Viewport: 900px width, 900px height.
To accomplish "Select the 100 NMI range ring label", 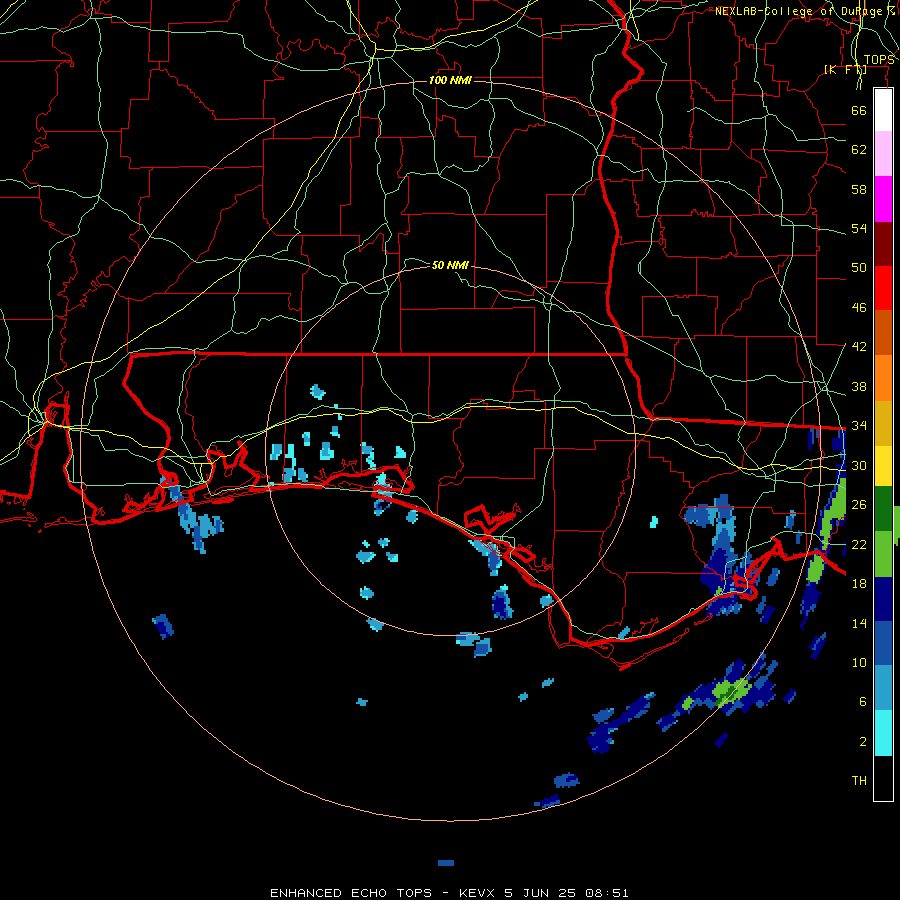I will pyautogui.click(x=450, y=80).
